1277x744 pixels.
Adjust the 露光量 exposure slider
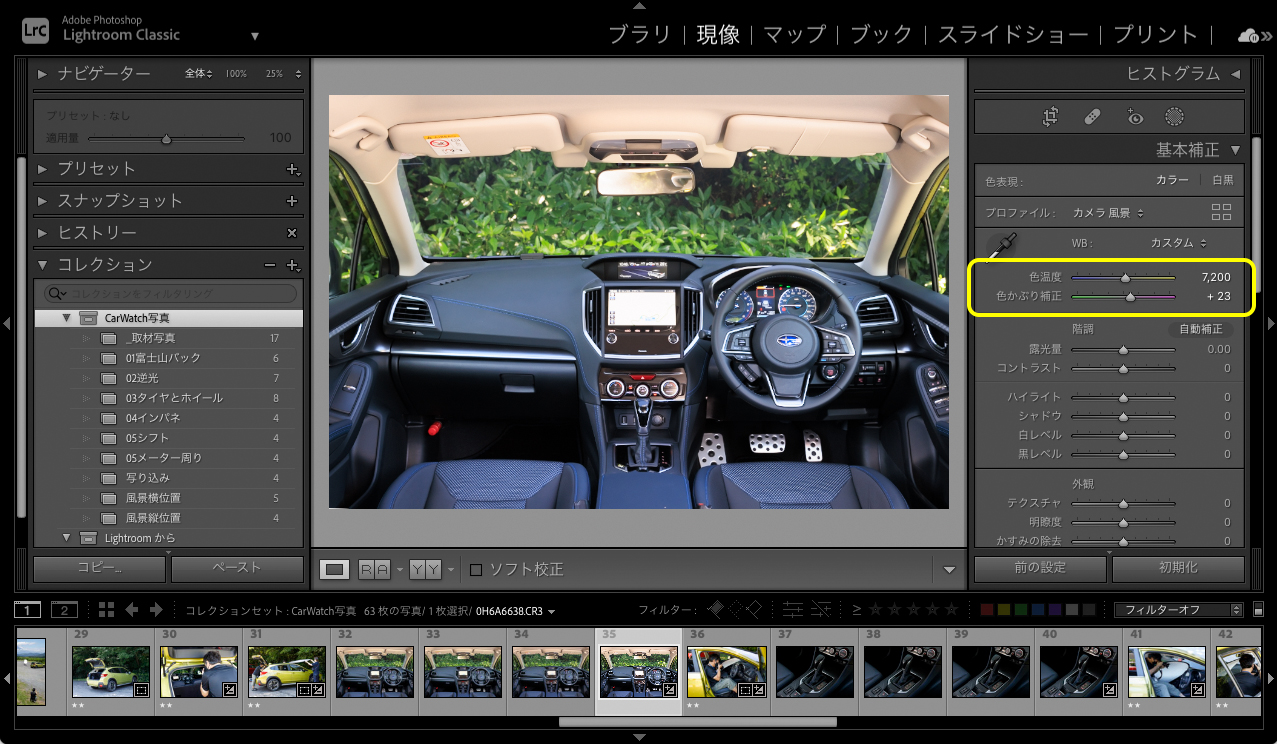(1124, 349)
